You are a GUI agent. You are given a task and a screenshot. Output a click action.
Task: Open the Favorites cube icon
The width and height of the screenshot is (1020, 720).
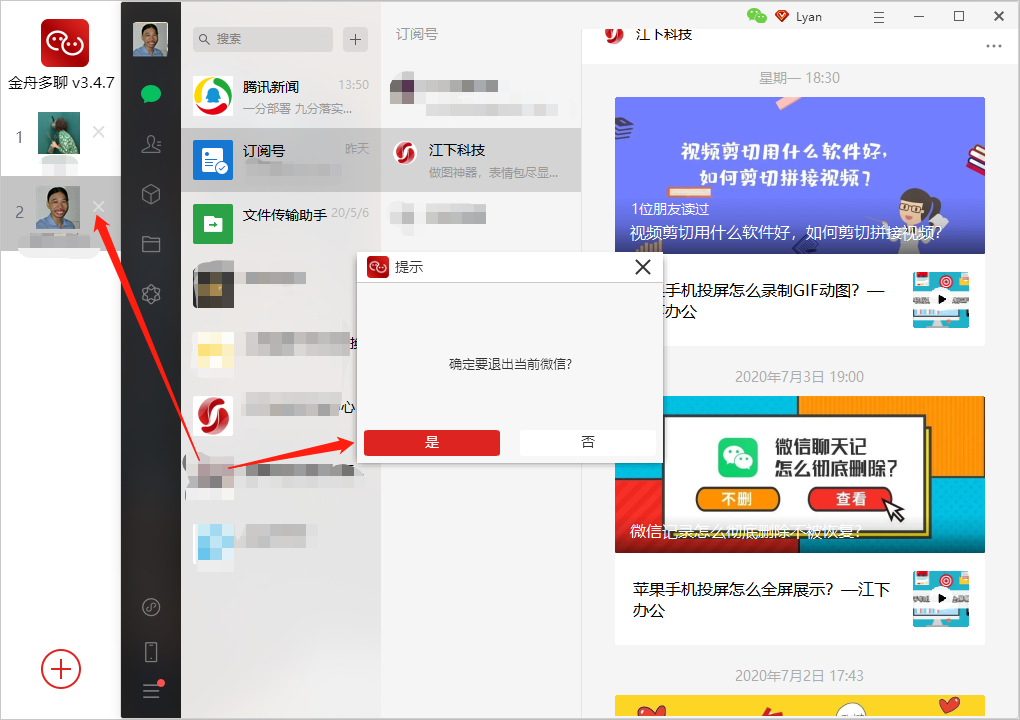pos(151,194)
